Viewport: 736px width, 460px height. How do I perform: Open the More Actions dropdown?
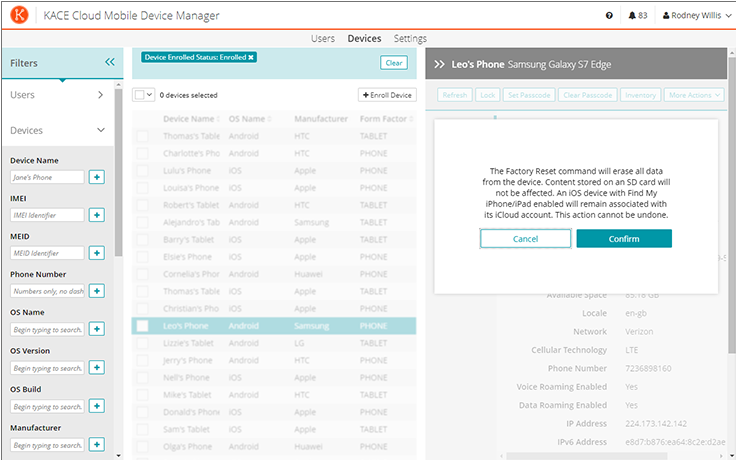[x=694, y=95]
